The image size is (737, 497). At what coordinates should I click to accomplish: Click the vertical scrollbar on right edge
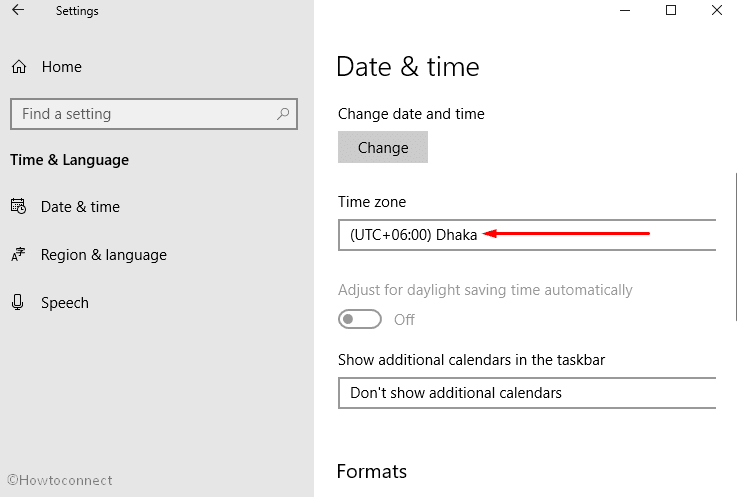pyautogui.click(x=735, y=247)
